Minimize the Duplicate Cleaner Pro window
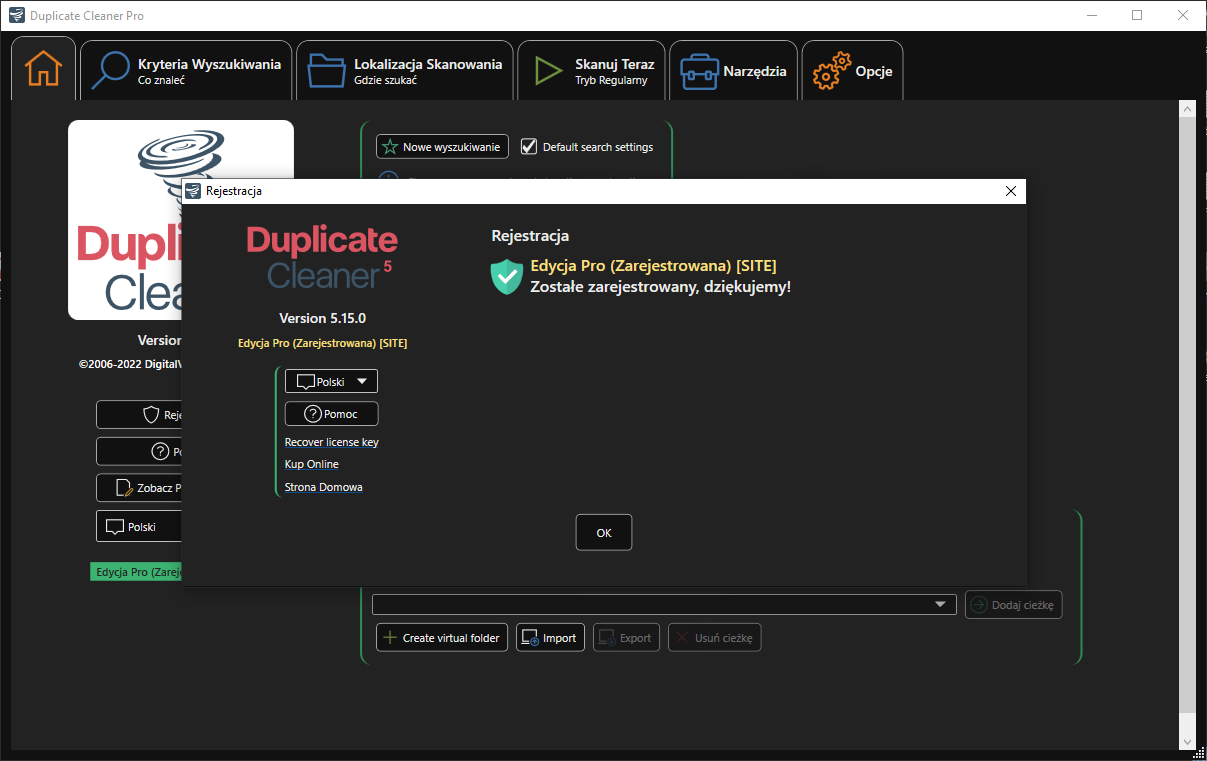 (1091, 15)
